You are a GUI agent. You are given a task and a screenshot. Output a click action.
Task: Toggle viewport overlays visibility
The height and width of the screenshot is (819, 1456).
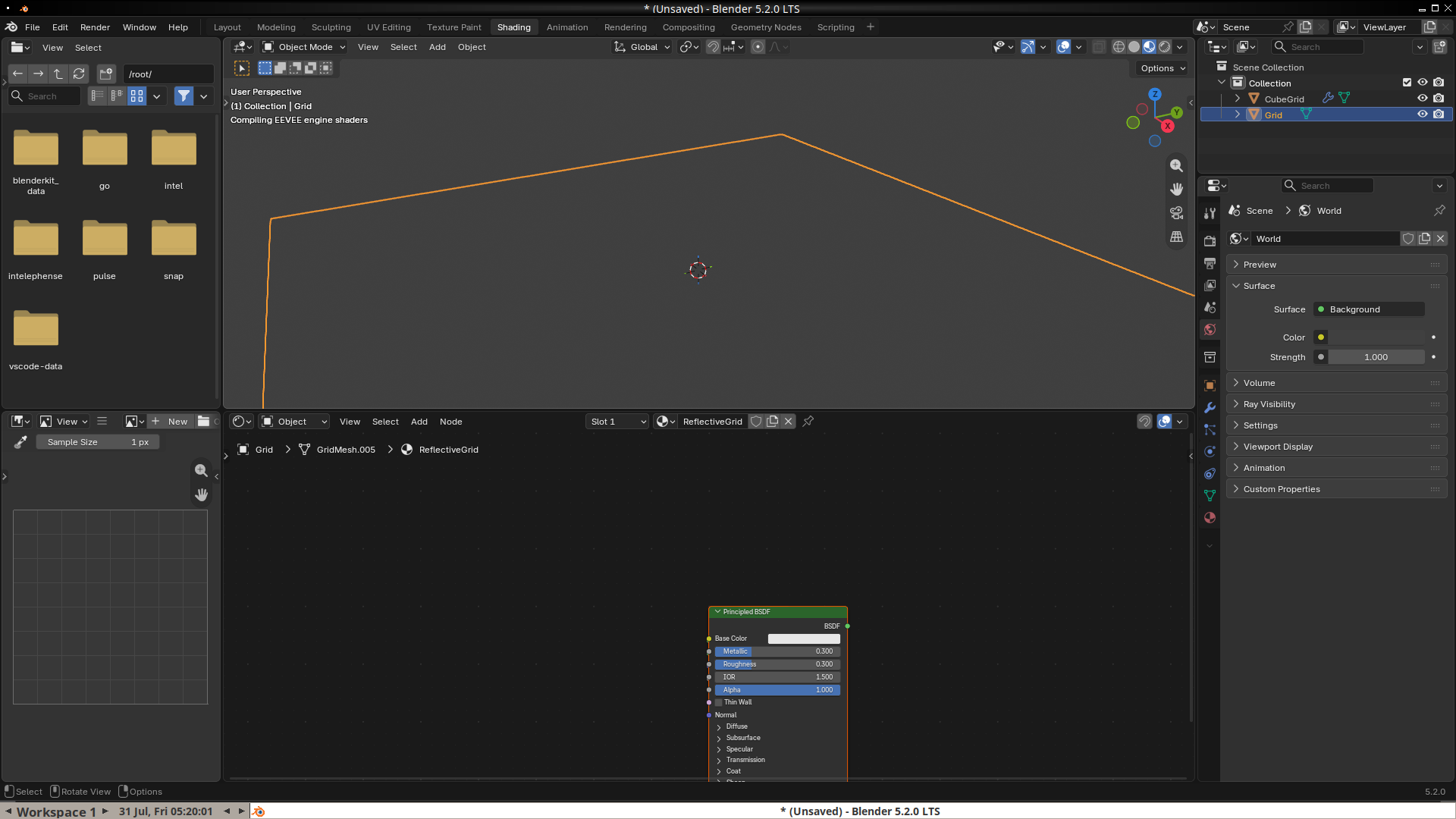(1064, 47)
